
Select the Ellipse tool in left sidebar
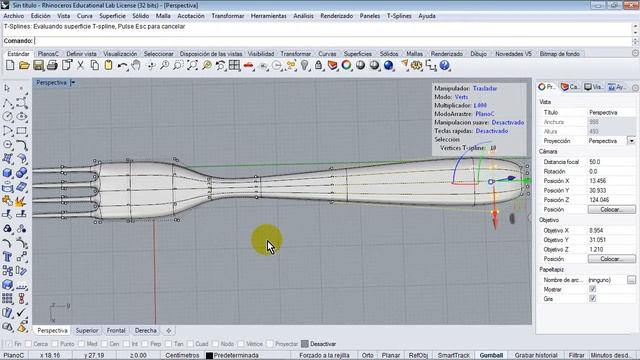coord(22,117)
